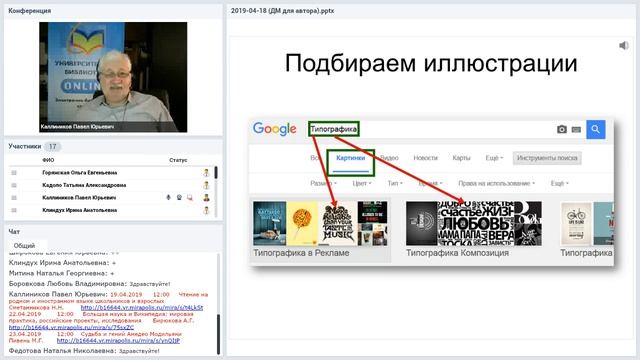The image size is (640, 360).
Task: Click the participant count badge 17
Action: (x=52, y=146)
